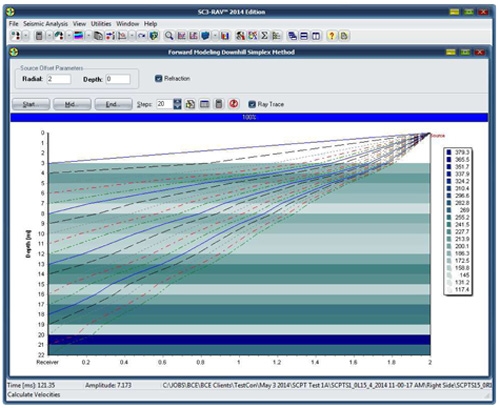Open the yellow question mark help icon
This screenshot has height=408, width=500.
pyautogui.click(x=331, y=36)
